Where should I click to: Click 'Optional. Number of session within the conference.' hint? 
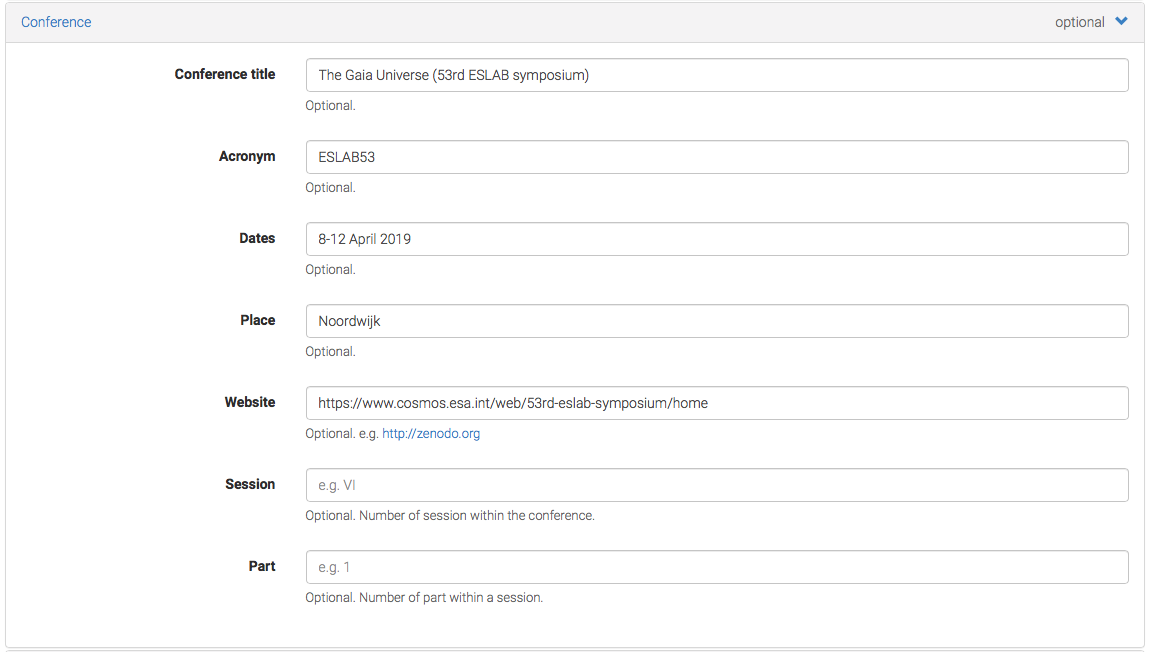450,516
